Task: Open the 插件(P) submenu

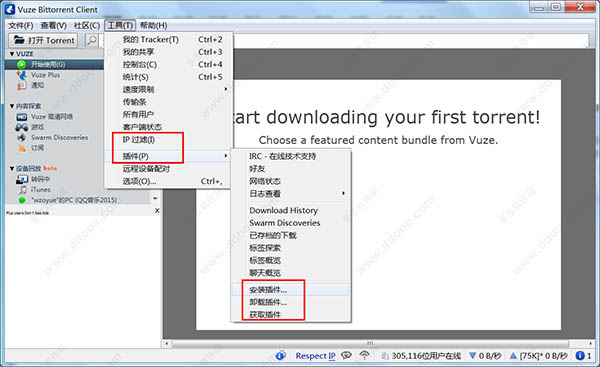Action: (168, 156)
